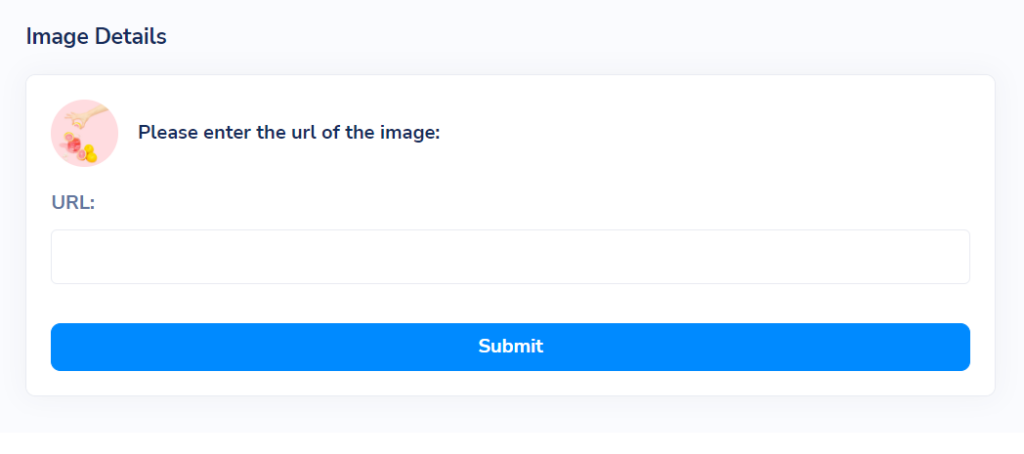Focus the URL input field
Viewport: 1024px width, 454px height.
[510, 257]
